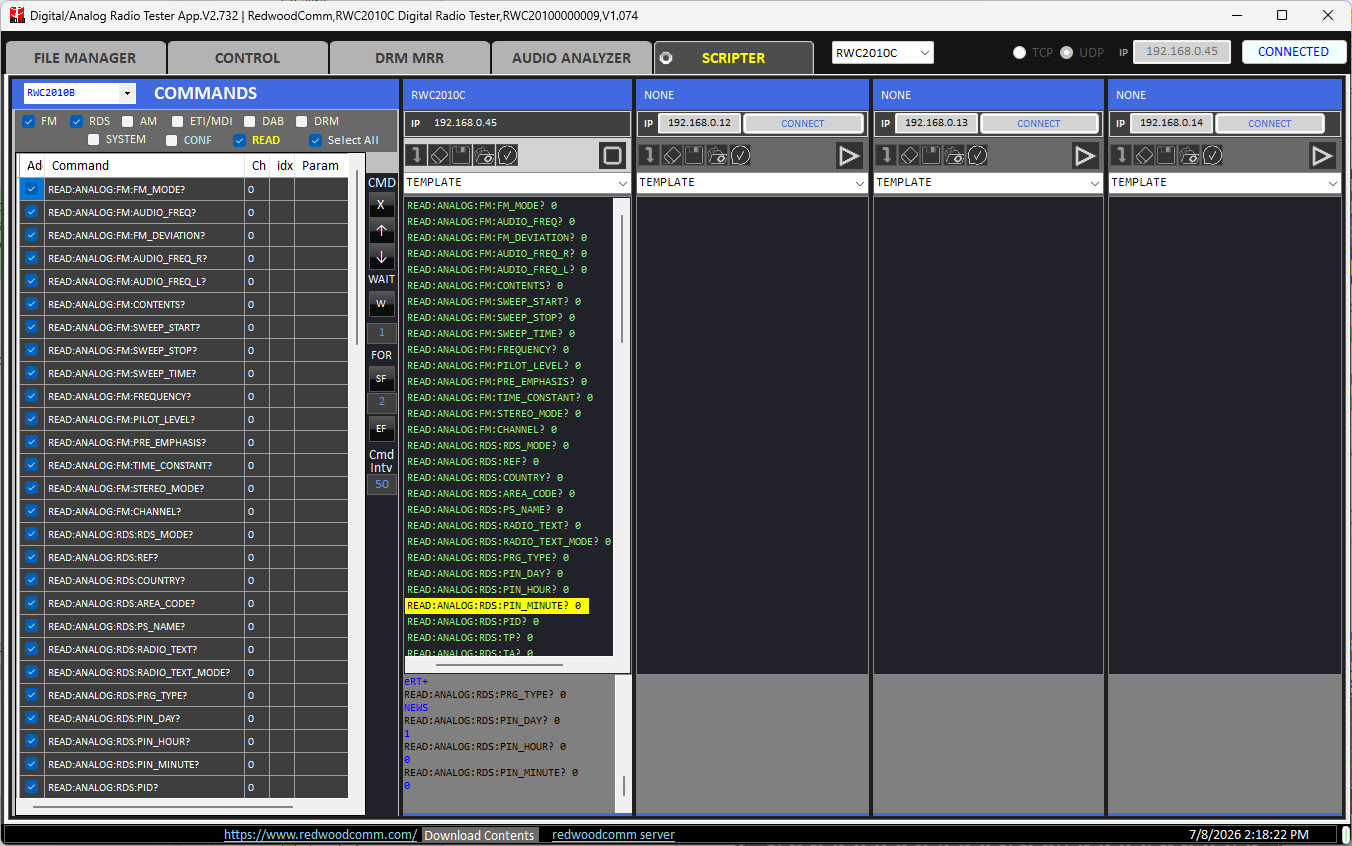
Task: Run the script in the 192.168.0.13 panel
Action: coord(1086,155)
